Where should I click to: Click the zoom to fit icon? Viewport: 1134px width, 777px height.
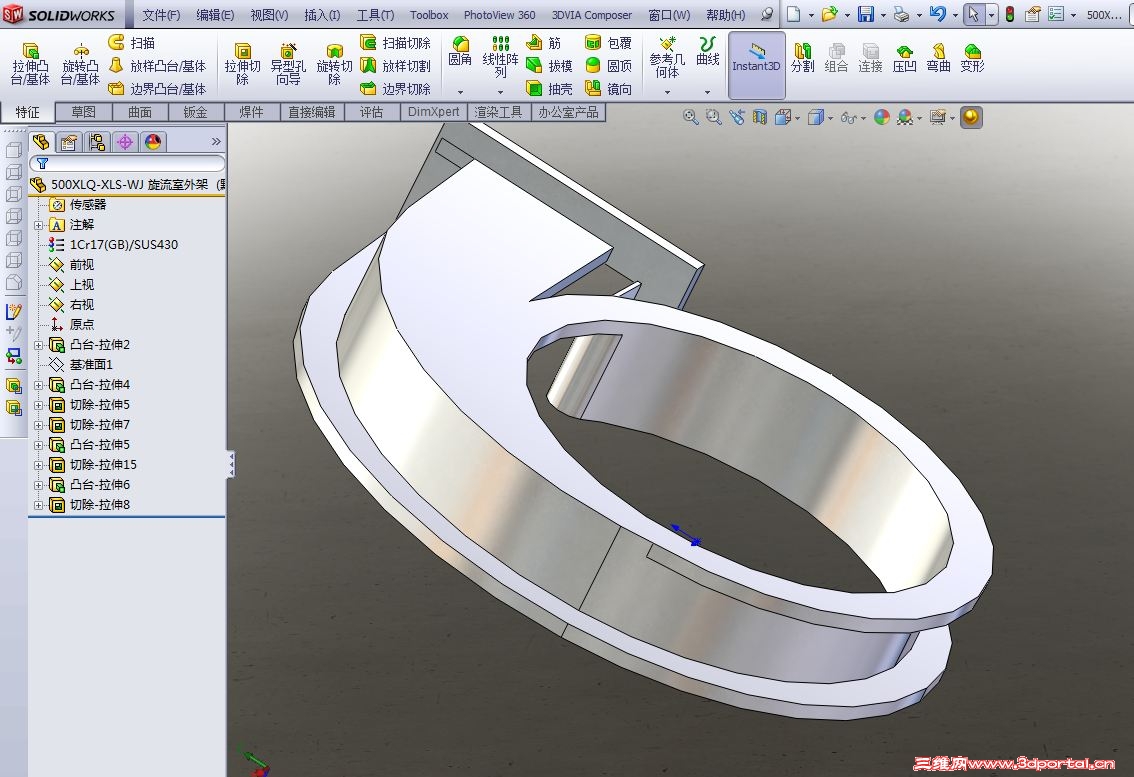(x=691, y=117)
